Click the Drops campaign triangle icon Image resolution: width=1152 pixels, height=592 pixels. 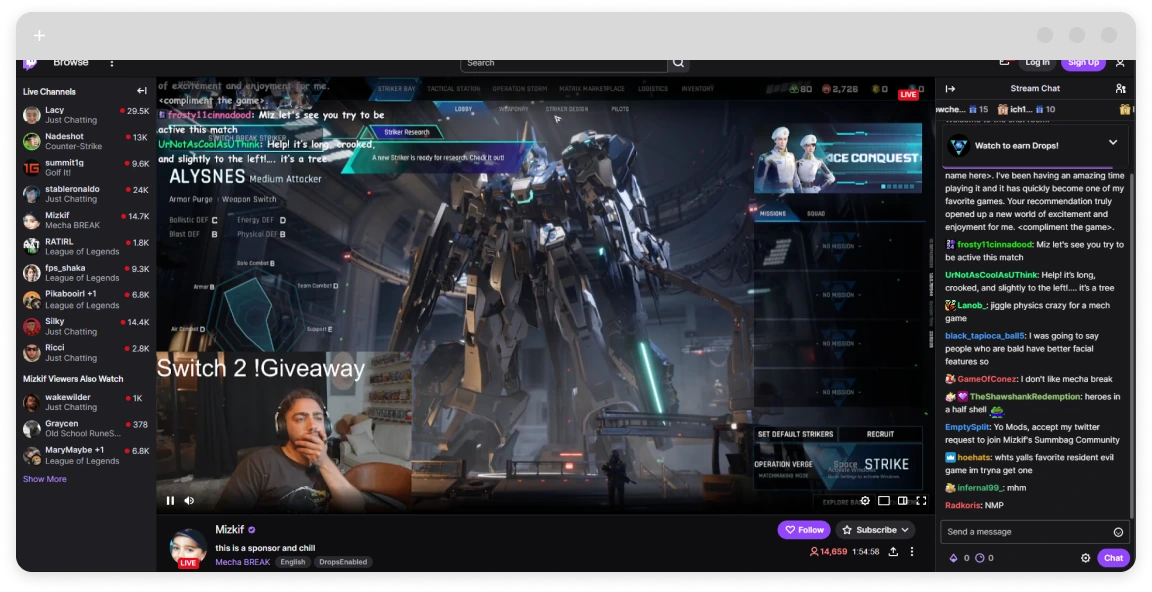(x=958, y=145)
